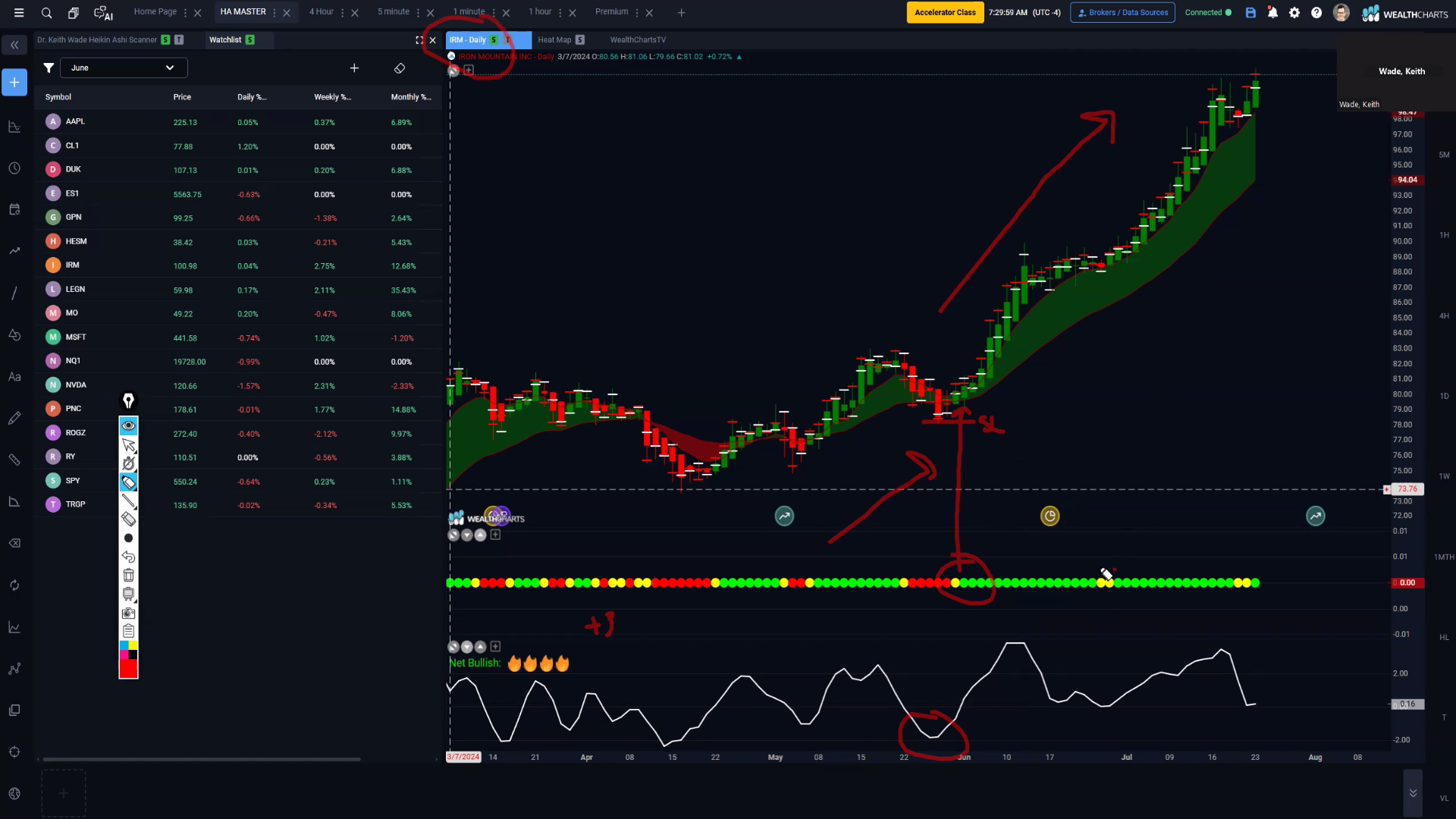Click the 3/7/2024 date marker on time axis
The image size is (1456, 819).
click(x=463, y=757)
